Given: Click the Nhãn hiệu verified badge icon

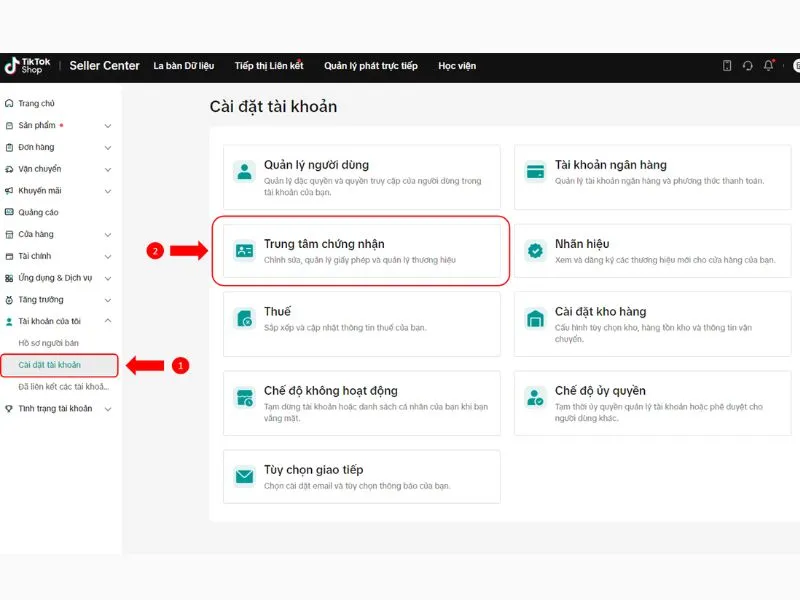Looking at the screenshot, I should (x=535, y=251).
